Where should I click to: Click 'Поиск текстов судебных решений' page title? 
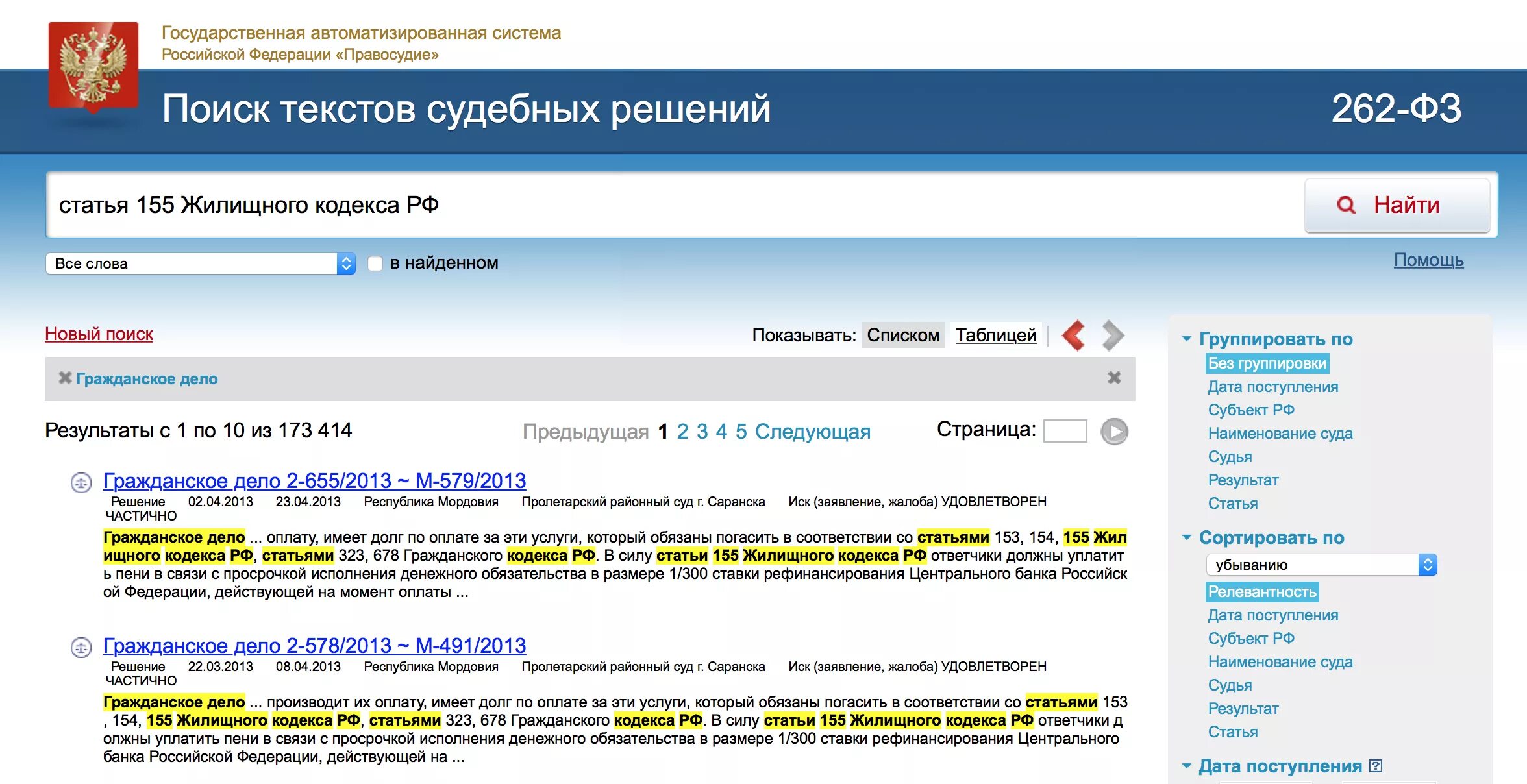[466, 109]
